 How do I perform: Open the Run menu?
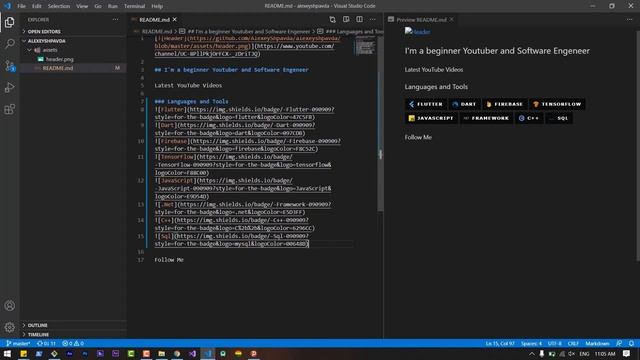coord(113,6)
